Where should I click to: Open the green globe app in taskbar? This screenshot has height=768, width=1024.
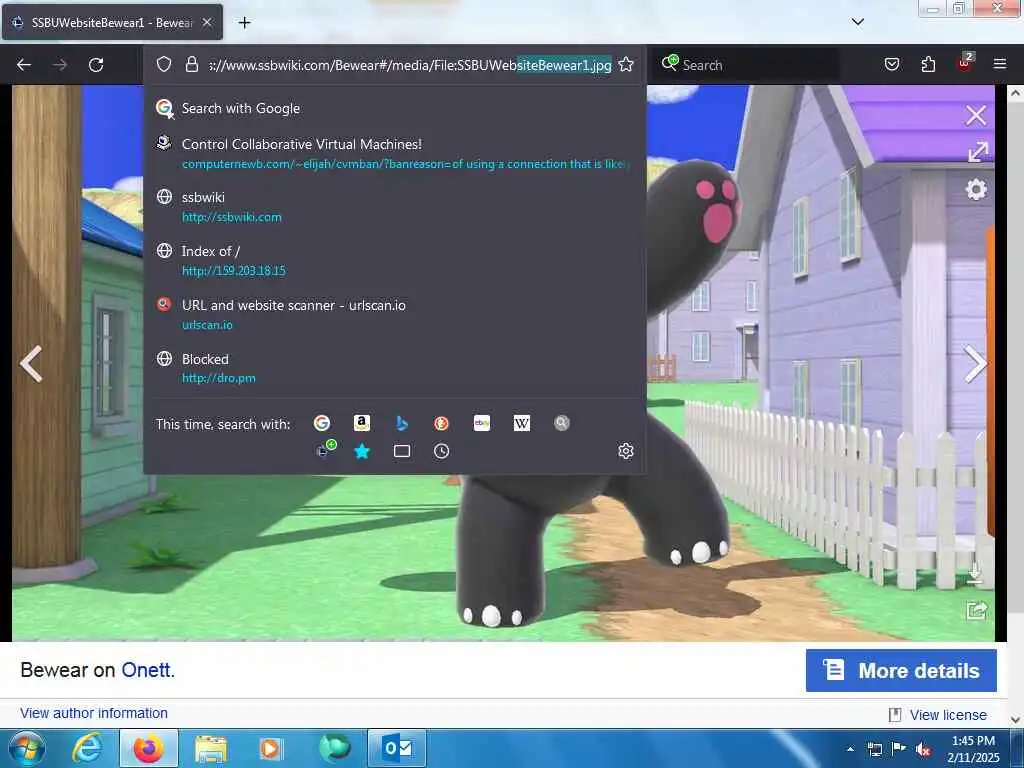(x=334, y=748)
